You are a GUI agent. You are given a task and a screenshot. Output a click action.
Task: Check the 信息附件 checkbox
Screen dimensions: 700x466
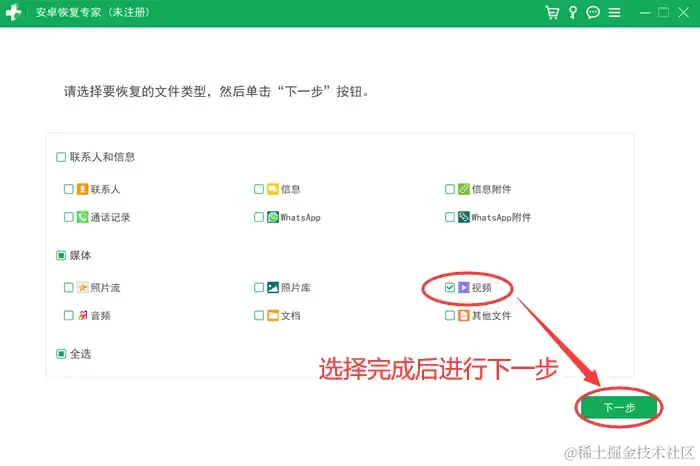[x=450, y=189]
